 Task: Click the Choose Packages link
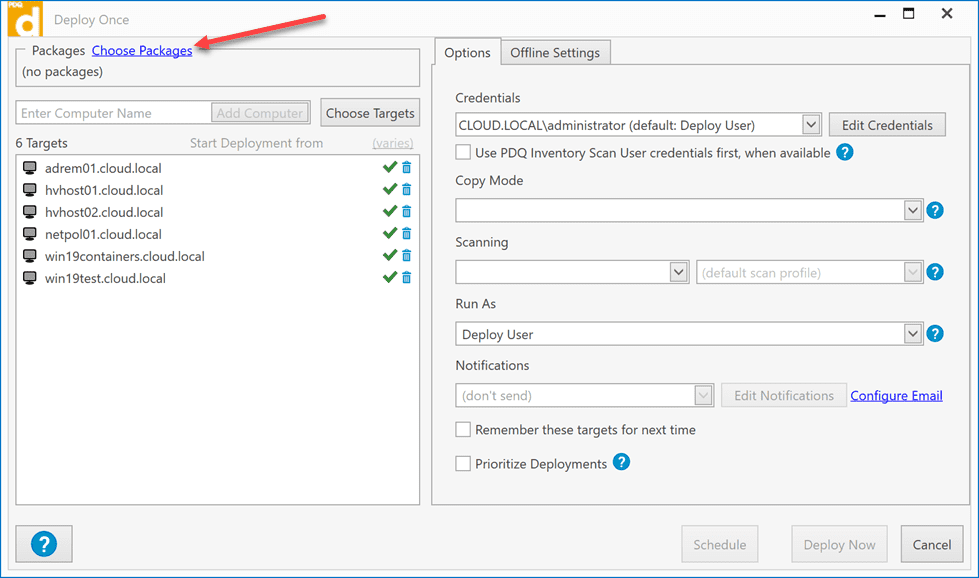[x=142, y=51]
